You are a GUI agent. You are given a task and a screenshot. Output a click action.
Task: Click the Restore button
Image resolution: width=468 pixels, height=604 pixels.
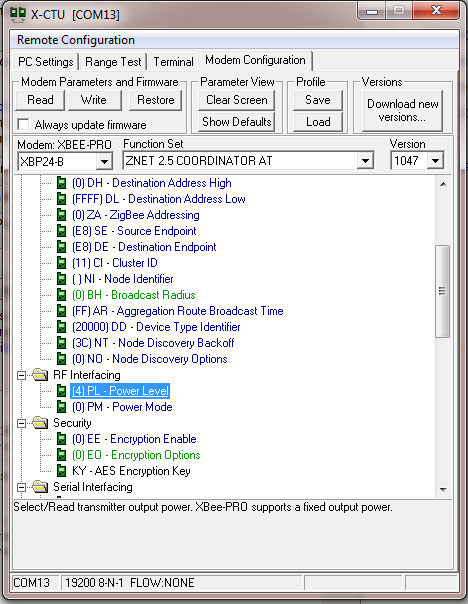pos(156,100)
